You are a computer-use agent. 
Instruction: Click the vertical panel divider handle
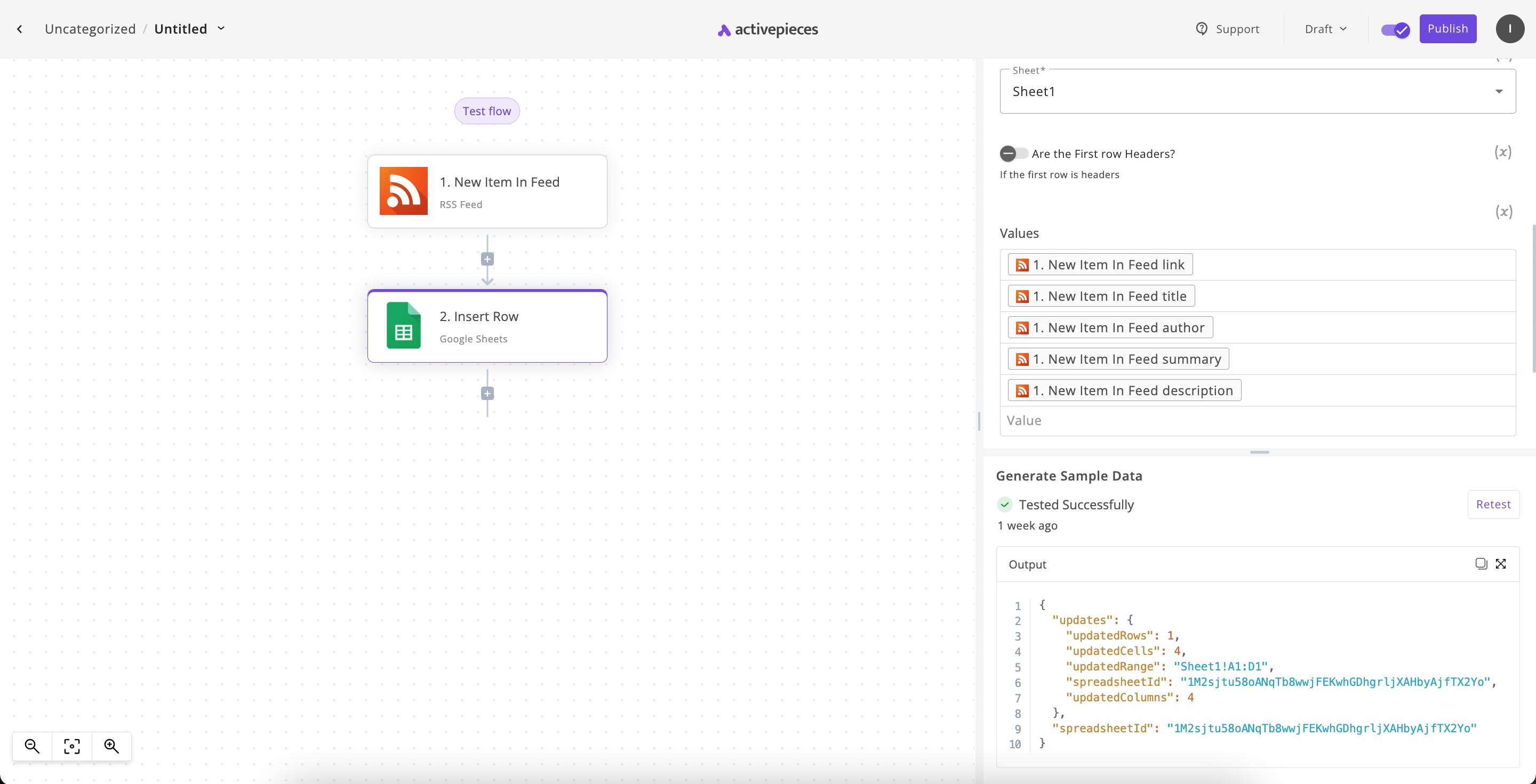tap(979, 421)
